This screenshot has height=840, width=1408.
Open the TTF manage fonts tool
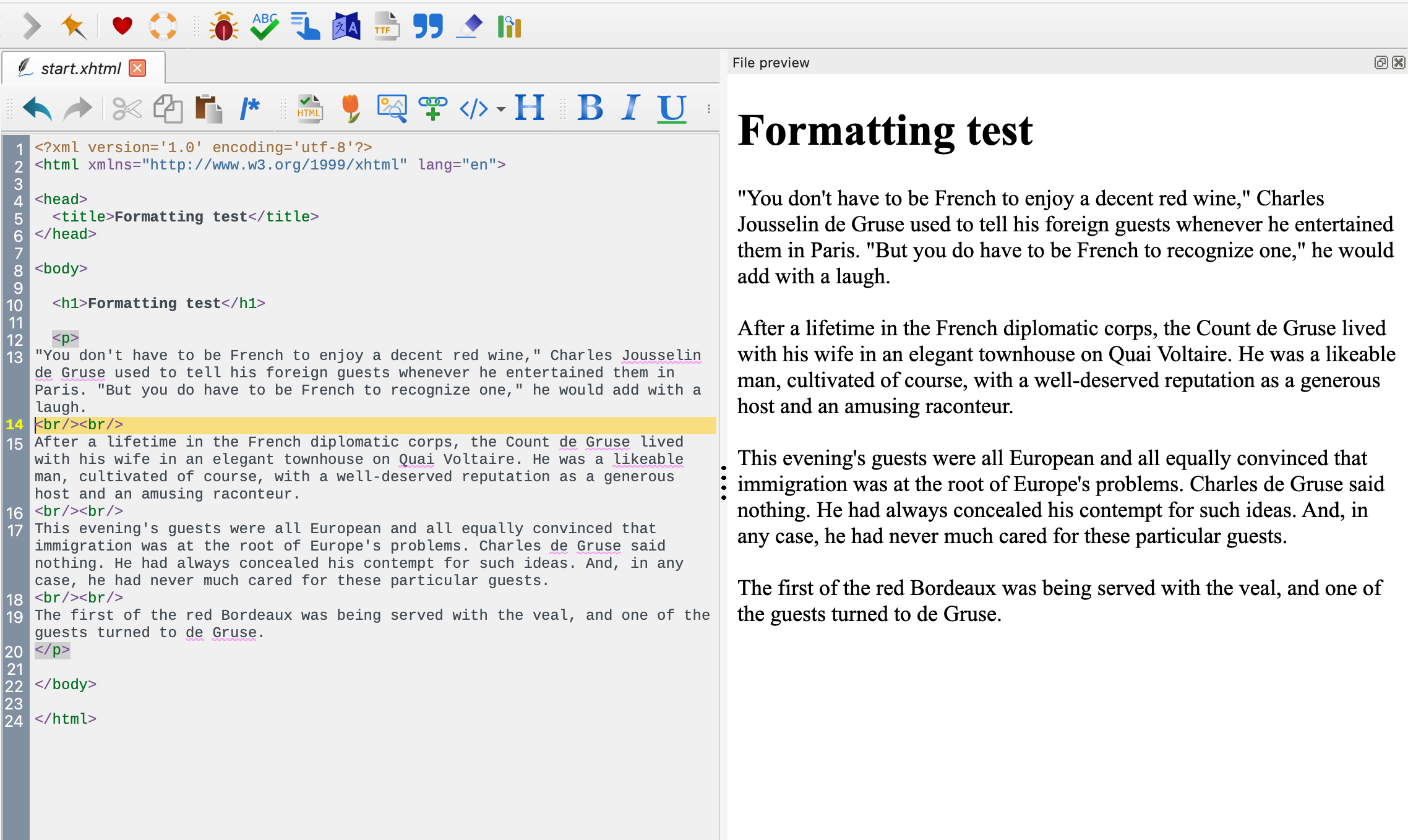click(386, 27)
